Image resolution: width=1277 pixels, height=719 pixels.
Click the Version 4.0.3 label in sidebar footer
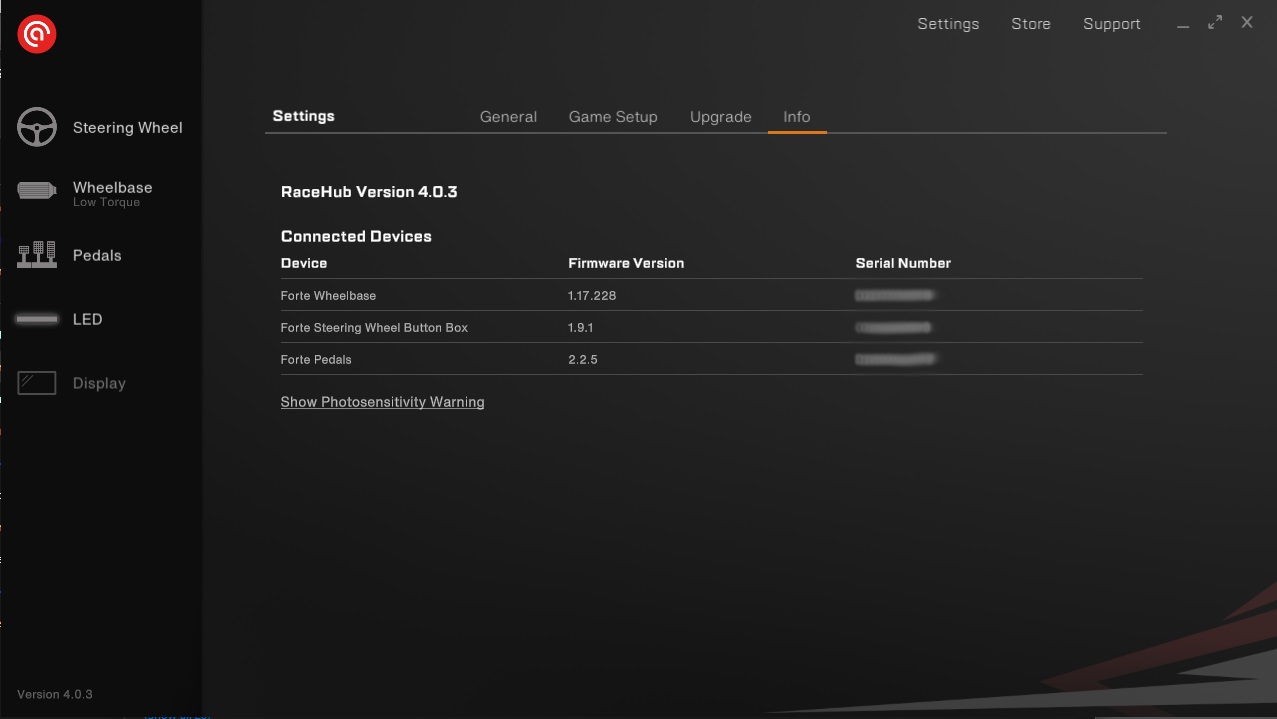(55, 694)
